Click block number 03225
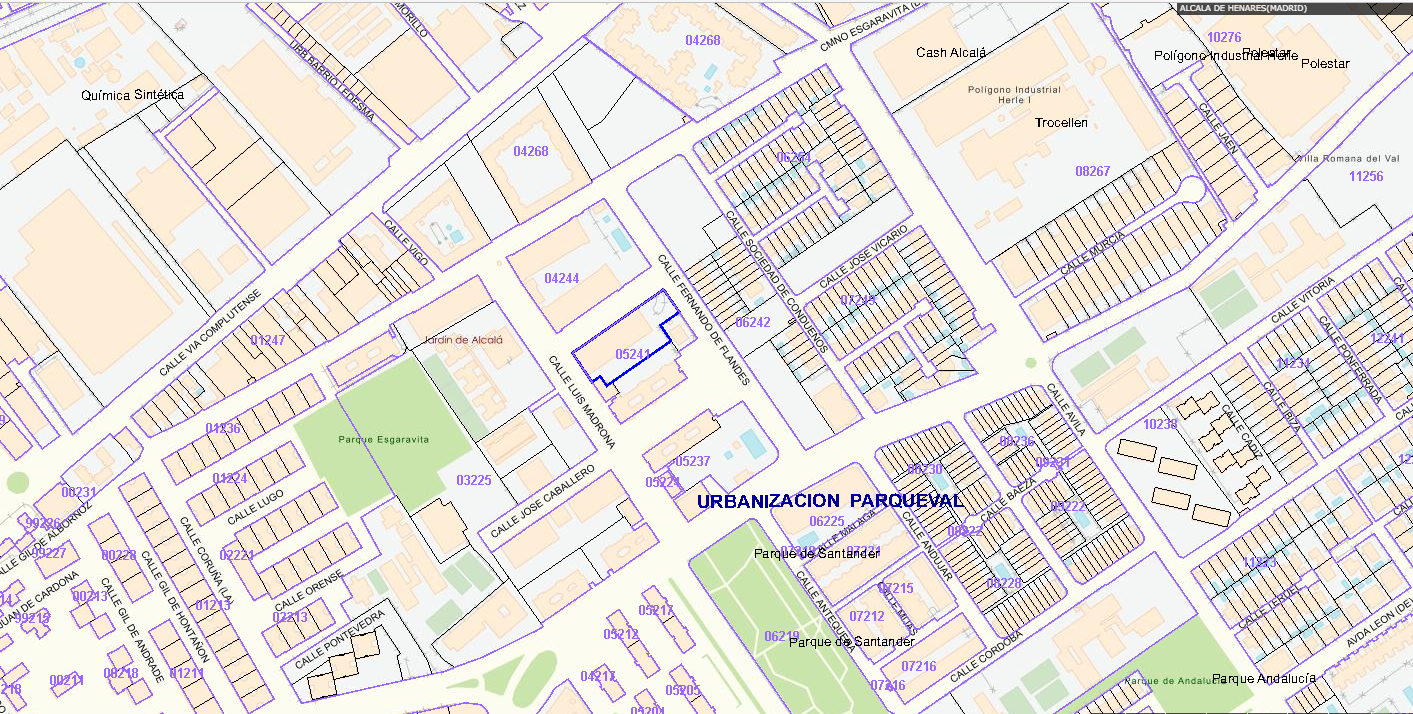Screen dimensions: 1413x714 [x=473, y=480]
